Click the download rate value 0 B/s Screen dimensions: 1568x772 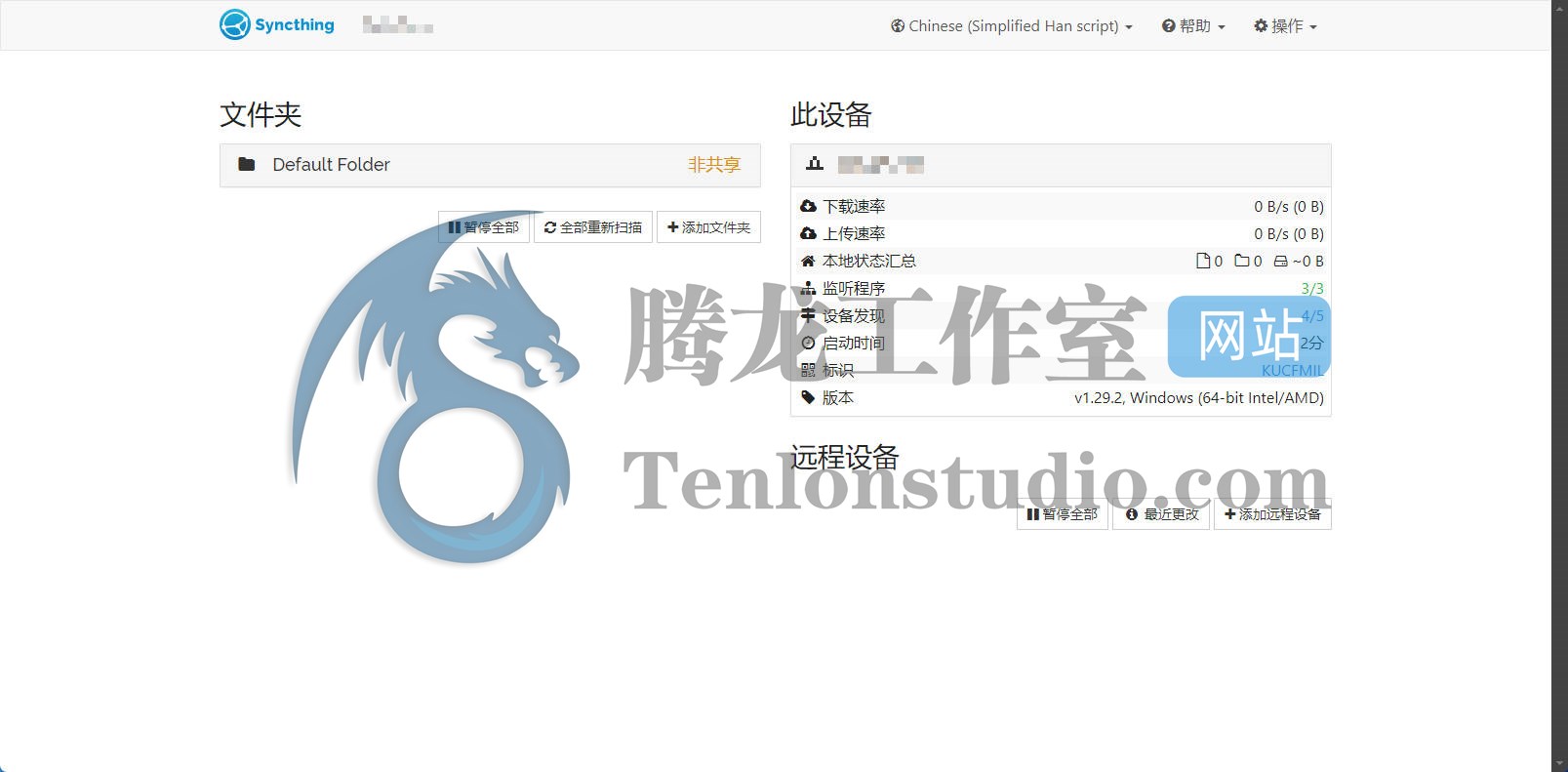(x=1289, y=207)
